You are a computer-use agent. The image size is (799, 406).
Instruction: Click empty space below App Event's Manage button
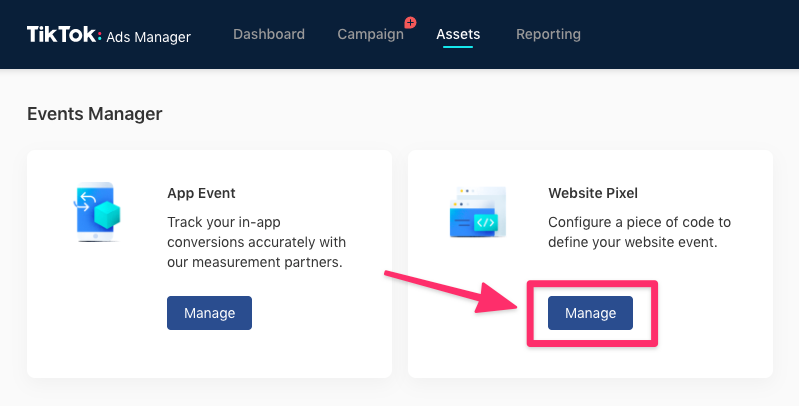209,353
